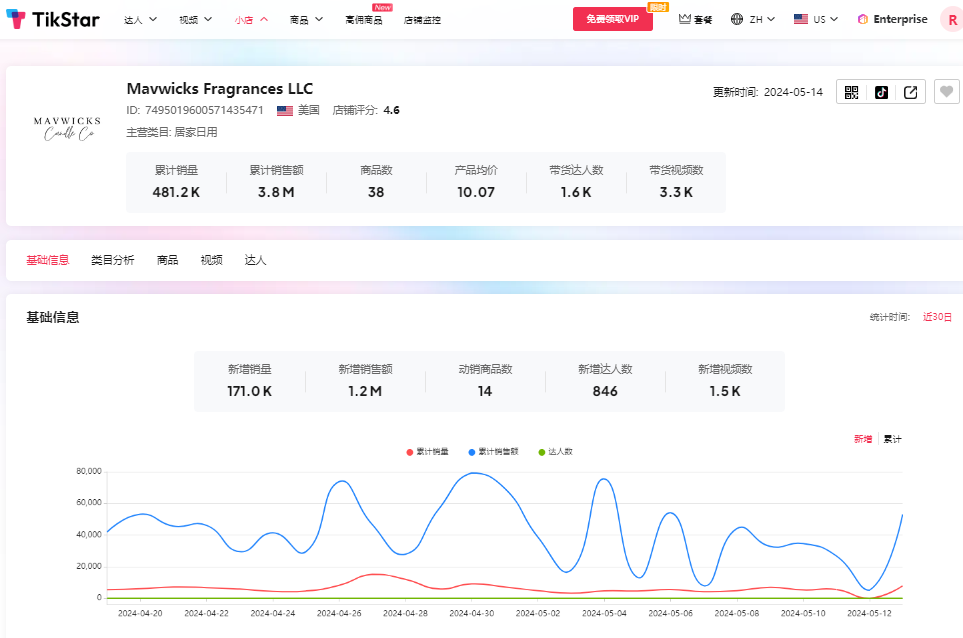Switch to the 类目分析 tab
The image size is (963, 638).
click(x=112, y=260)
